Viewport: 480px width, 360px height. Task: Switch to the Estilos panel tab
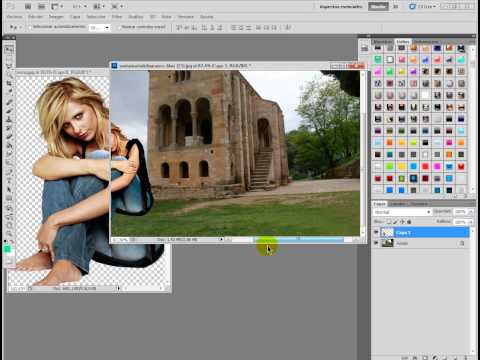pyautogui.click(x=403, y=42)
